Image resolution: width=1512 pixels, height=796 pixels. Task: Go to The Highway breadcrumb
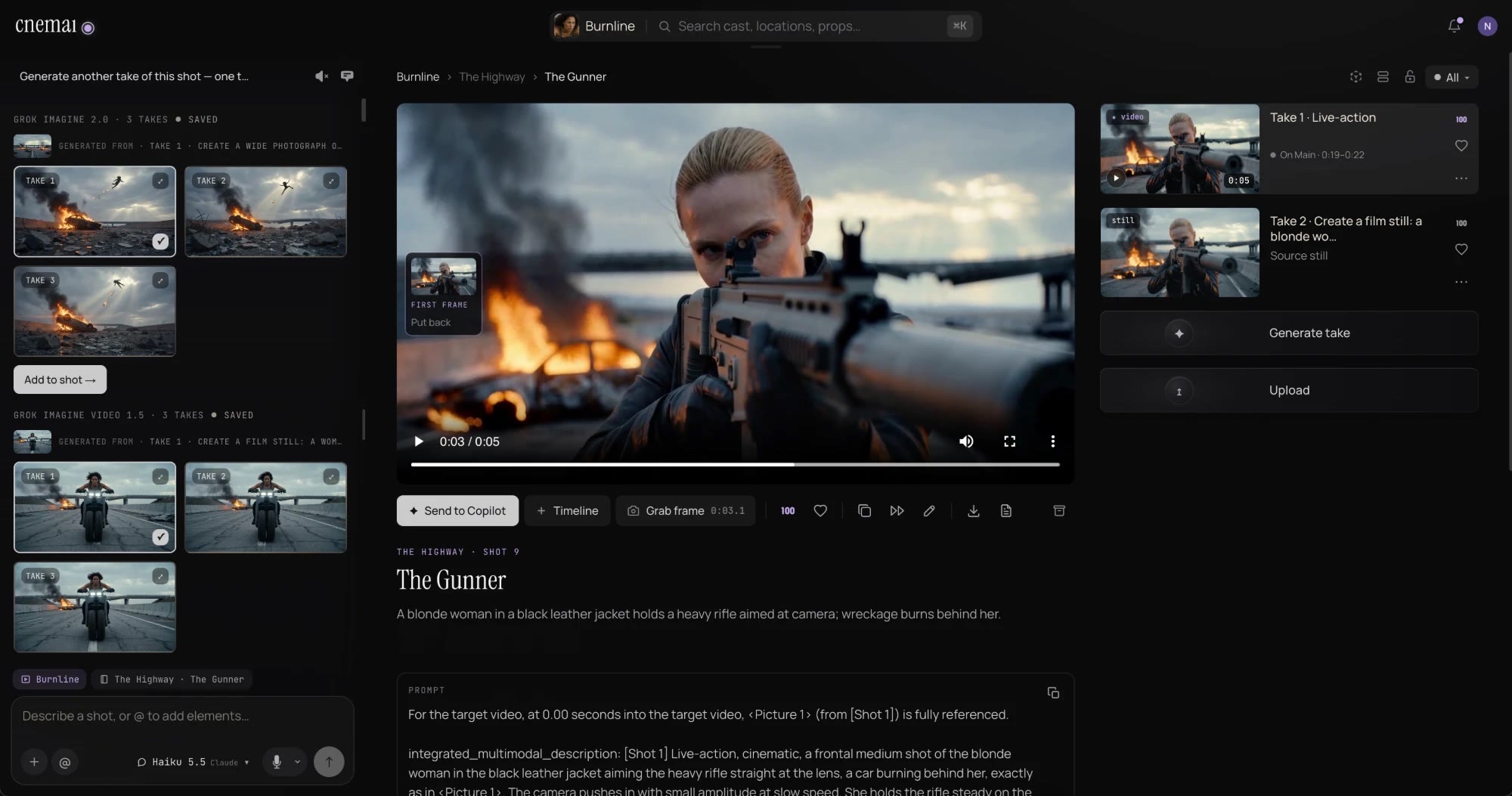[x=491, y=77]
